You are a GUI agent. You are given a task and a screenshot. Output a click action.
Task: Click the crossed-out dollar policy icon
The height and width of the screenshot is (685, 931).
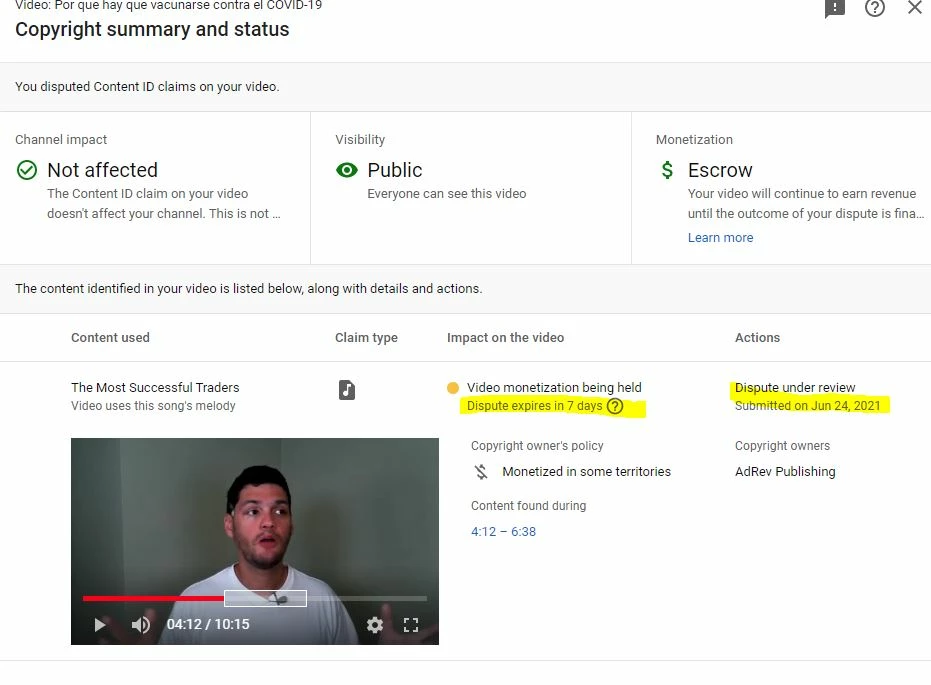pyautogui.click(x=481, y=472)
